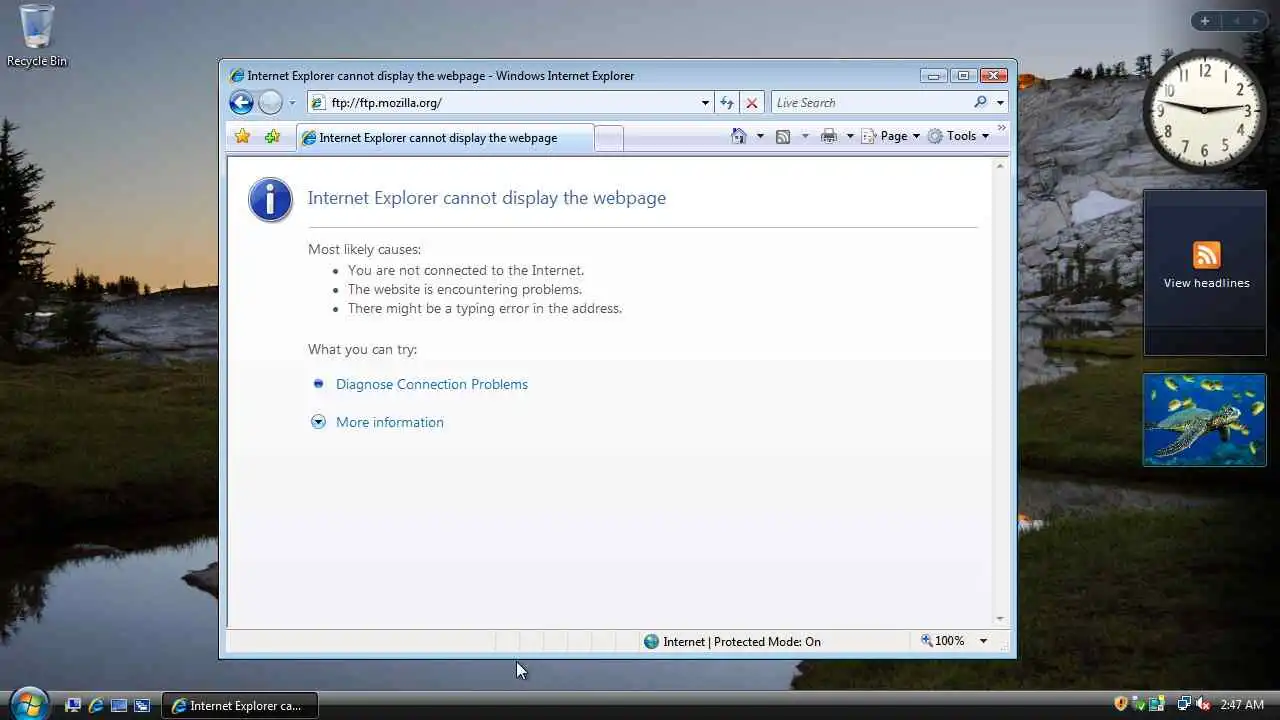This screenshot has height=720, width=1280.
Task: Click Diagnose Connection Problems link
Action: (x=432, y=384)
